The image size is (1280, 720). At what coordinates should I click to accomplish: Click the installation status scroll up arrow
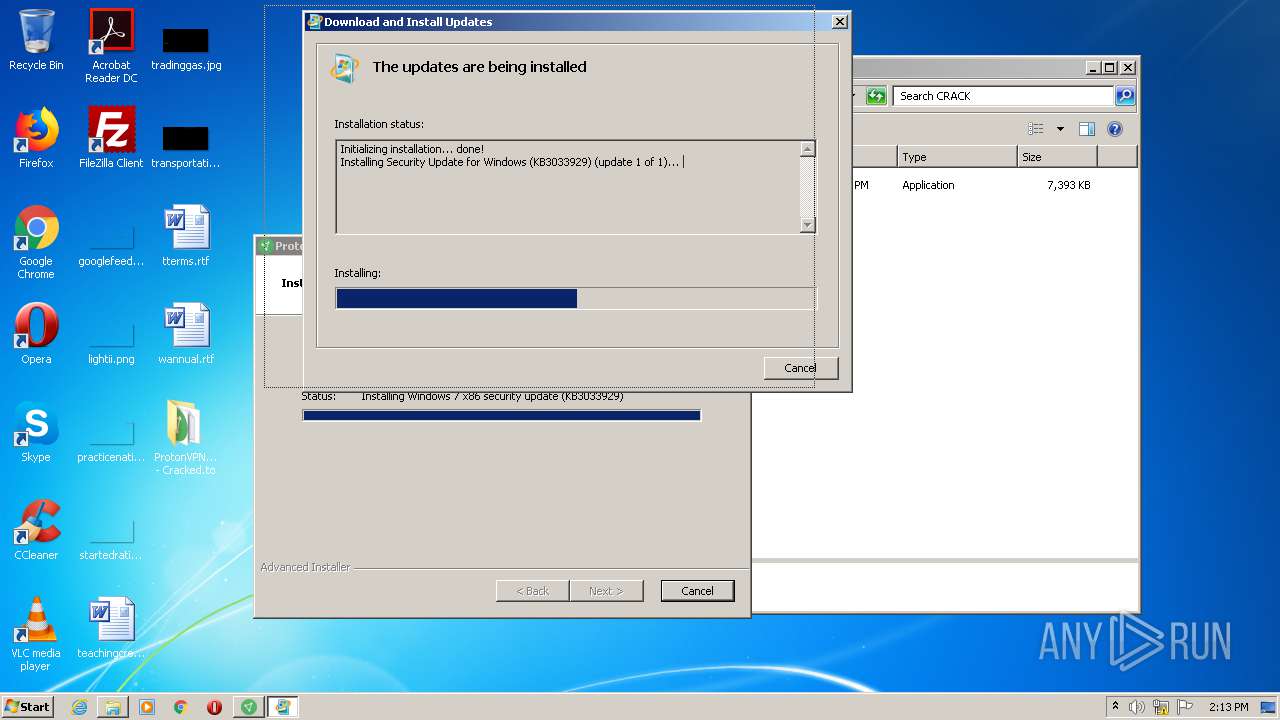pos(808,149)
